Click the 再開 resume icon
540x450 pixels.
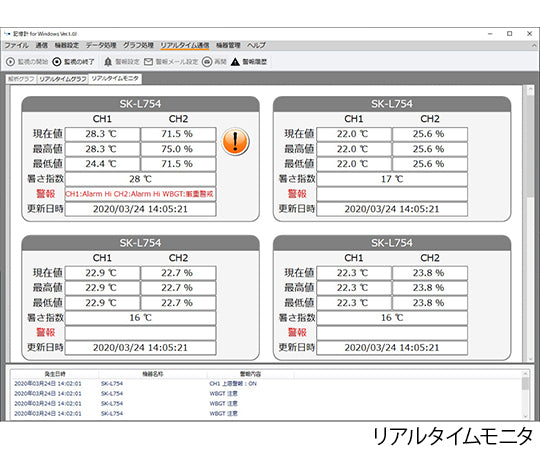tap(207, 62)
